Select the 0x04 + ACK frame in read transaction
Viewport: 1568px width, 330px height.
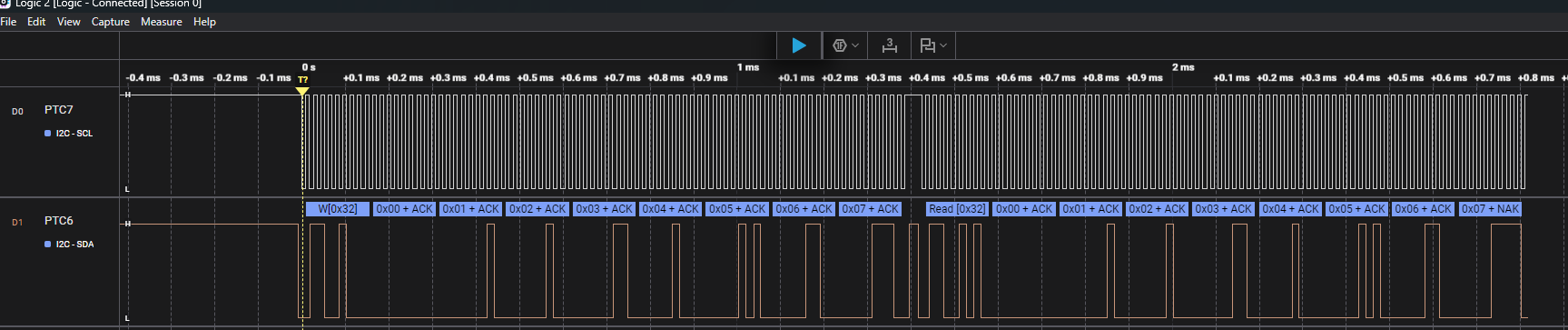[x=1290, y=209]
